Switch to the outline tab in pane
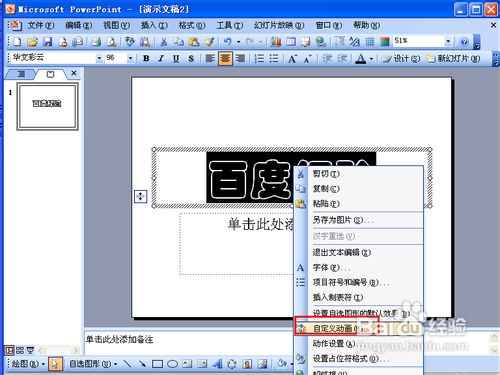This screenshot has height=375, width=500. [21, 74]
